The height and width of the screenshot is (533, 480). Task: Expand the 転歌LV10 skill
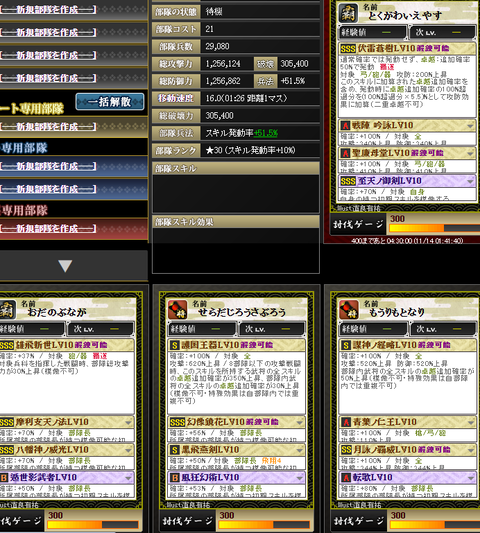click(470, 478)
